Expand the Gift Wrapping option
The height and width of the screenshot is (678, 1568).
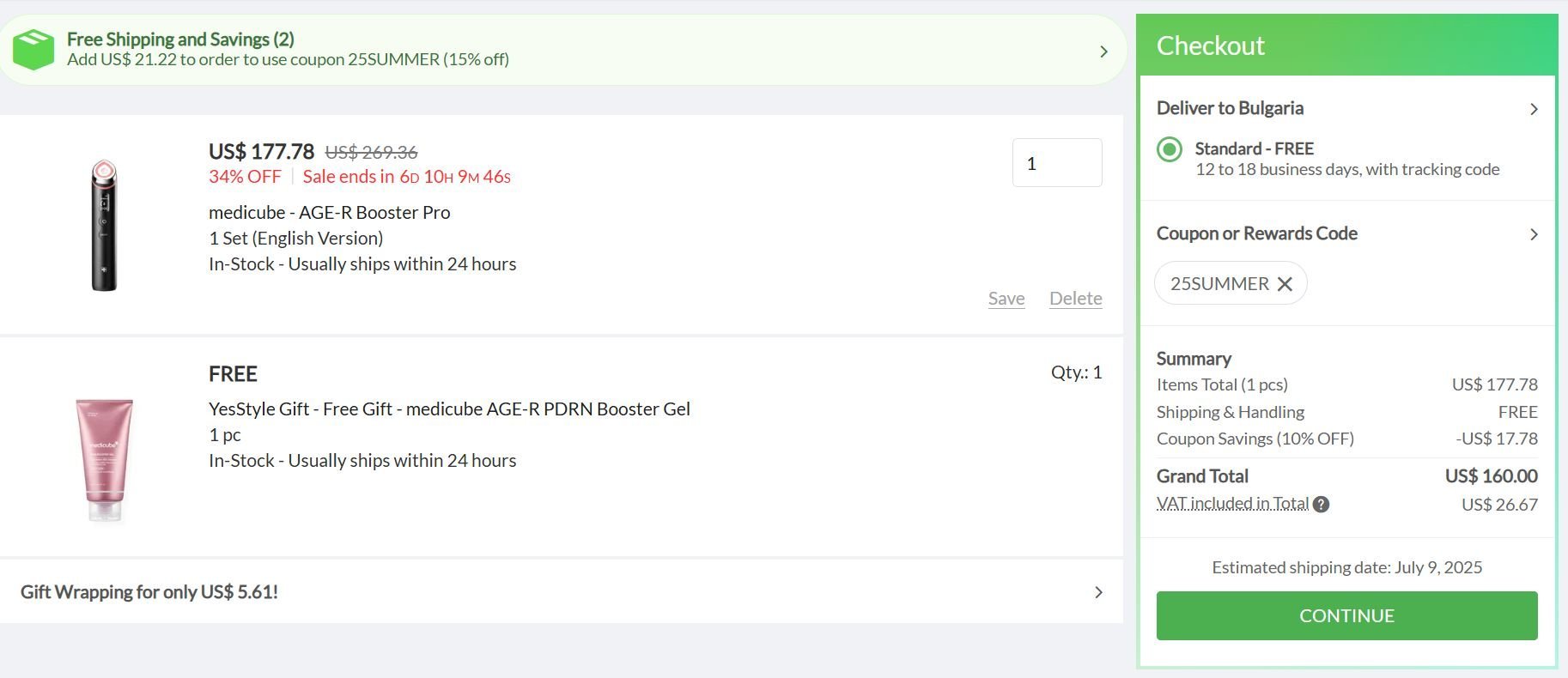click(x=1097, y=592)
